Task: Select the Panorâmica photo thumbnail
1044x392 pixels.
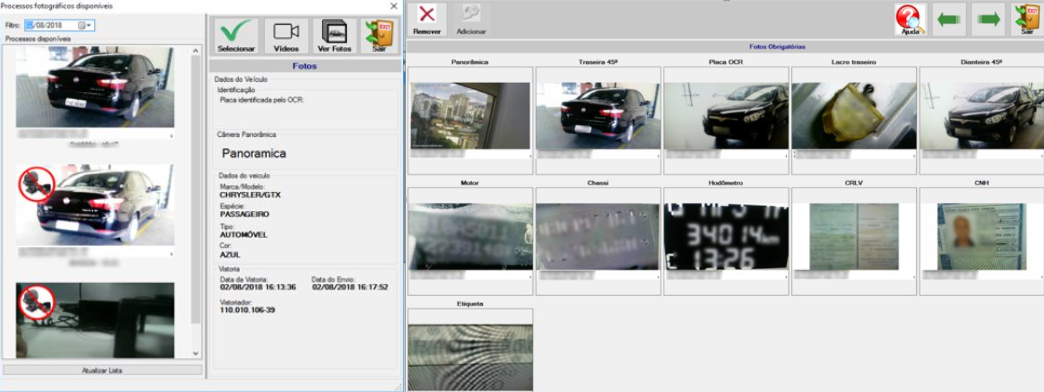Action: pos(470,116)
